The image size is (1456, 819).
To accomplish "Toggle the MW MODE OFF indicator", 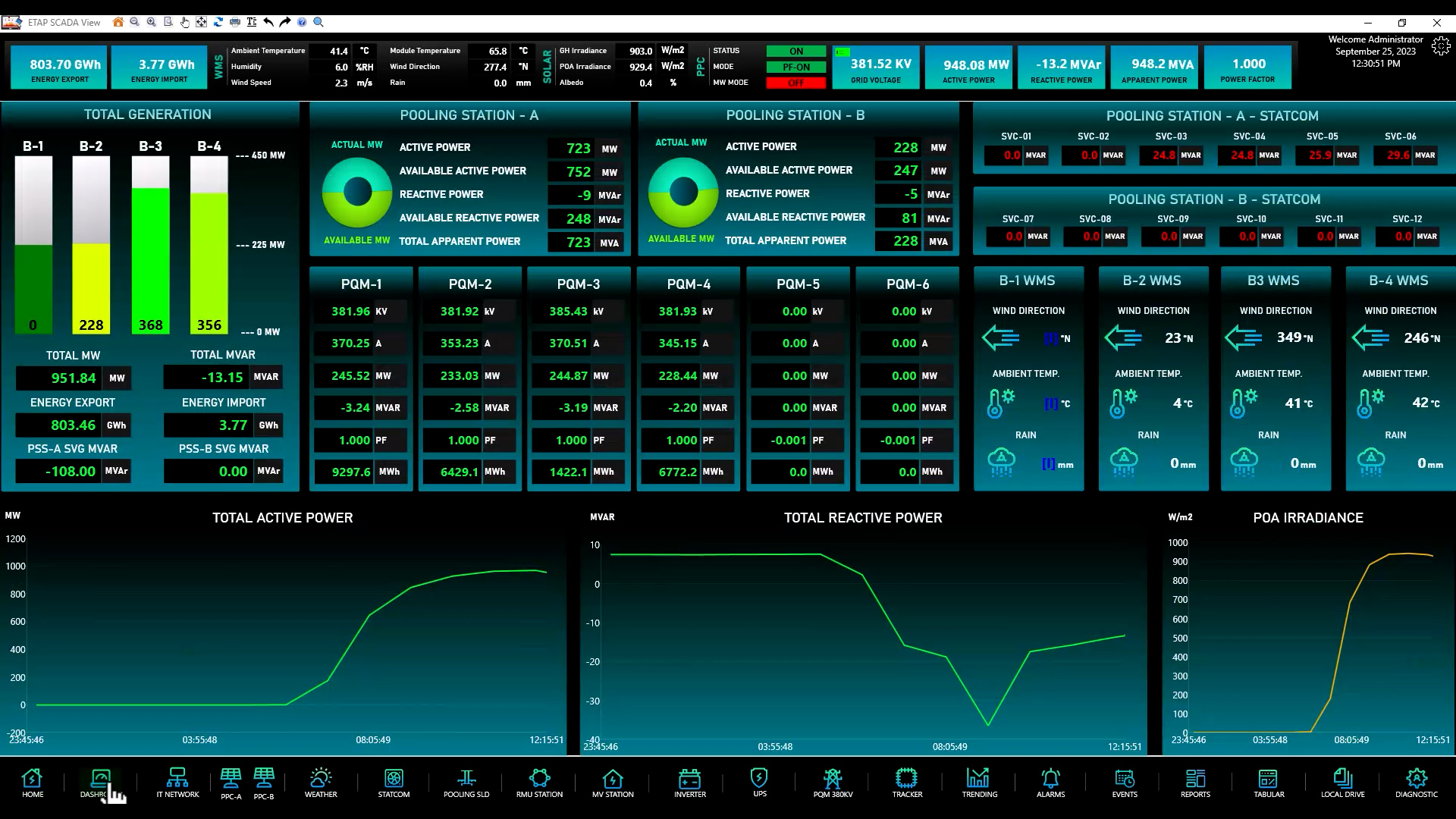I will tap(795, 83).
